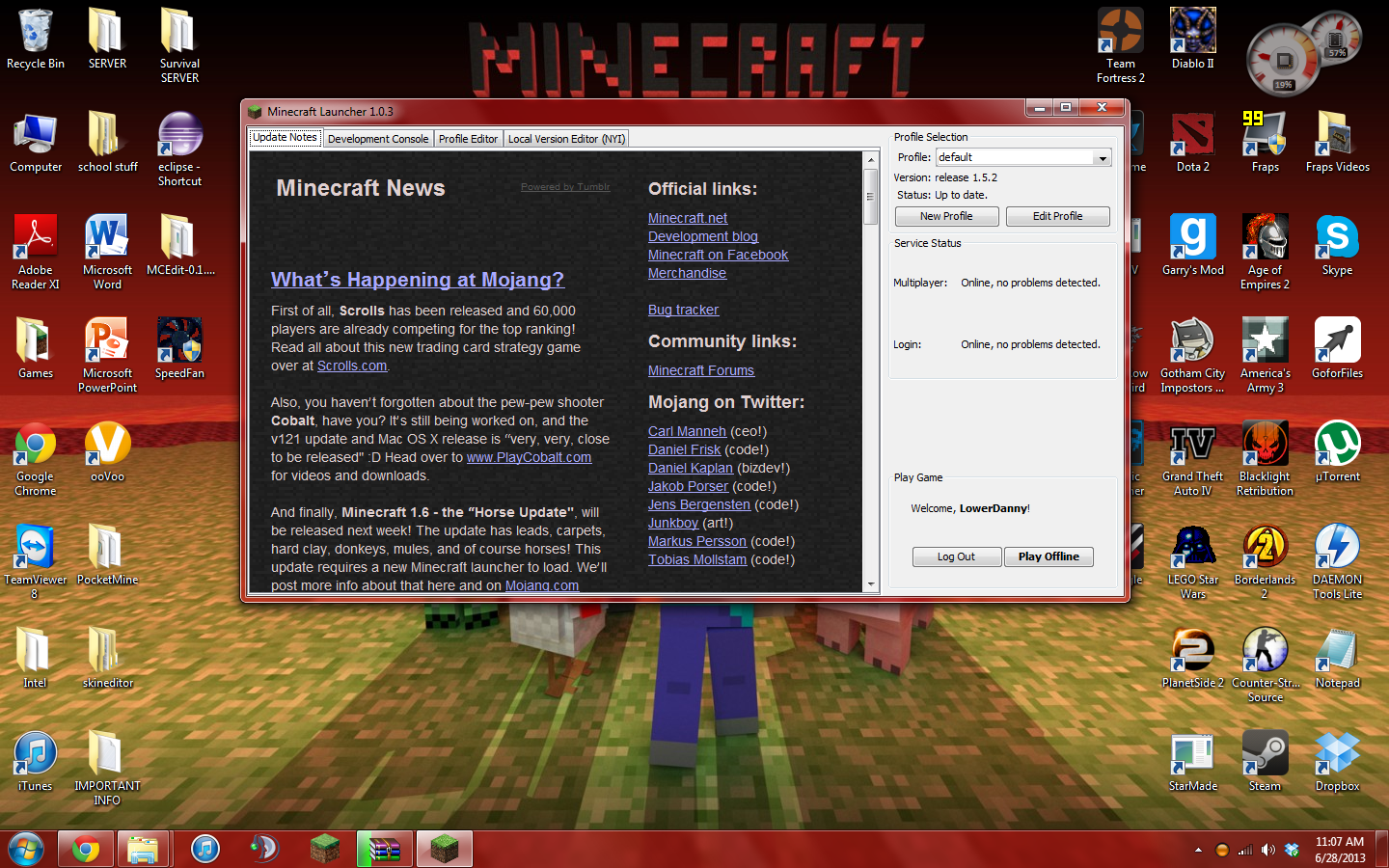Show hidden system tray icons
Image resolution: width=1389 pixels, height=868 pixels.
[x=1198, y=850]
